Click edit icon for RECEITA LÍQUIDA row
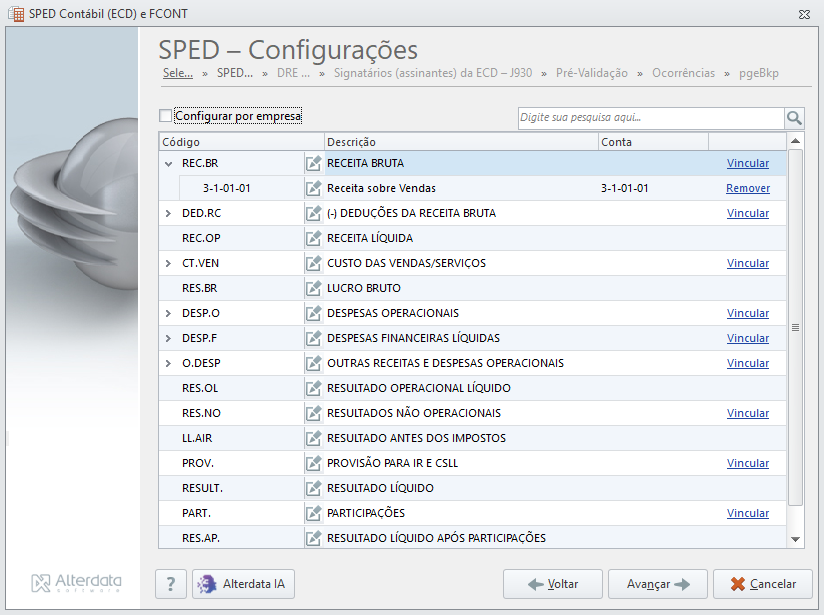This screenshot has width=824, height=616. [x=313, y=238]
